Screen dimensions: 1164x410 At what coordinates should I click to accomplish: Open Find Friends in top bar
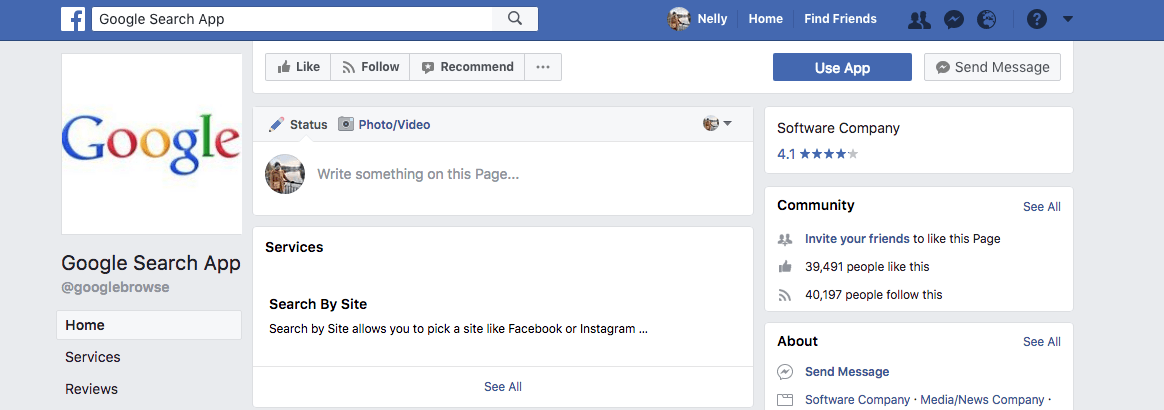tap(840, 19)
